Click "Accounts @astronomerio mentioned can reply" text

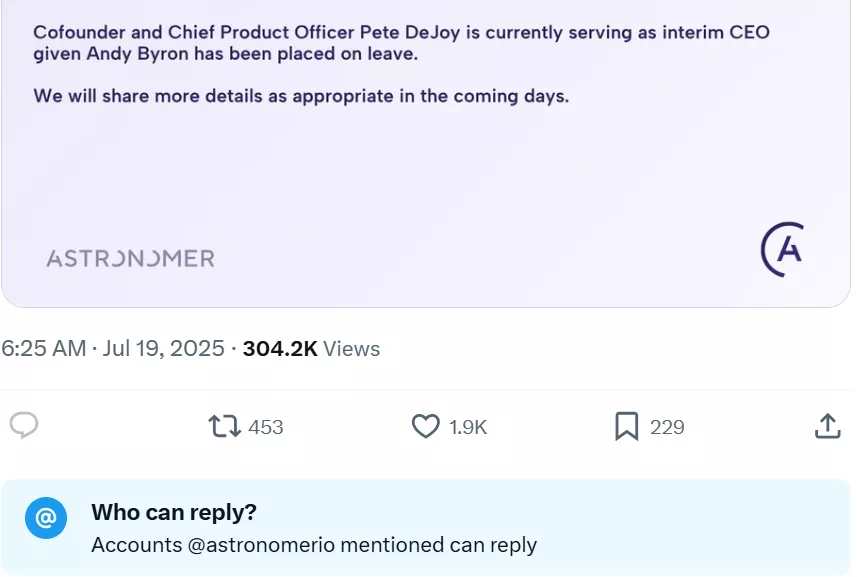[x=314, y=545]
